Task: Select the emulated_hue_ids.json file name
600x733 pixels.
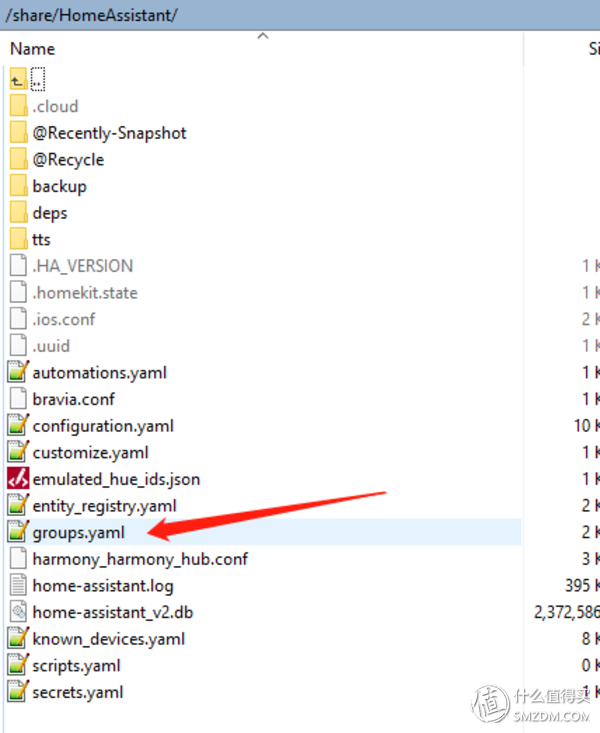Action: coord(116,479)
